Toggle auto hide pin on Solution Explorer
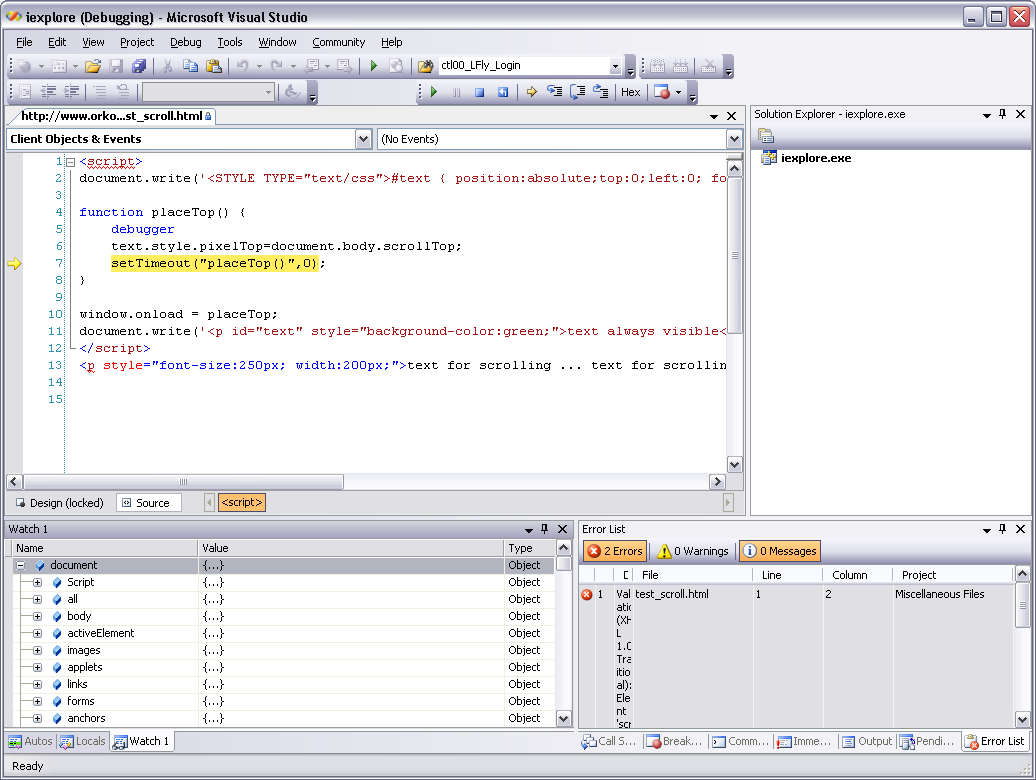This screenshot has height=780, width=1036. pos(1002,114)
